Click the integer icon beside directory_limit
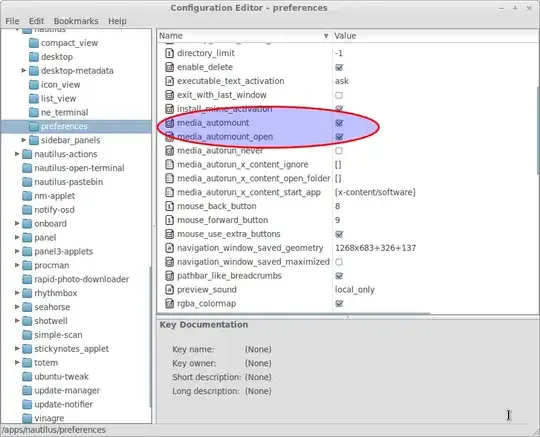Screen dimensions: 540x437 pos(169,53)
